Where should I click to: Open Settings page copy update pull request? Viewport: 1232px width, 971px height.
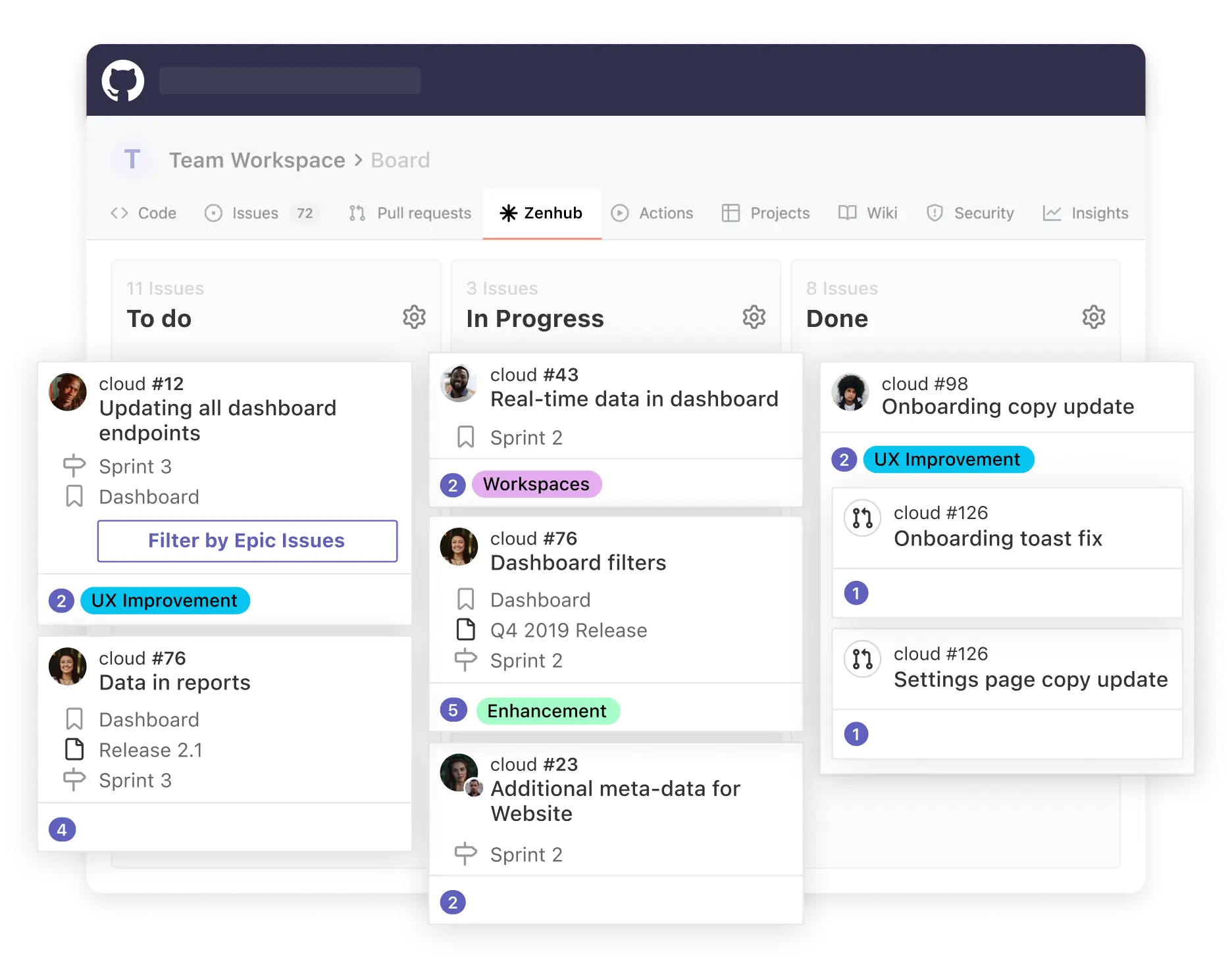(1031, 679)
